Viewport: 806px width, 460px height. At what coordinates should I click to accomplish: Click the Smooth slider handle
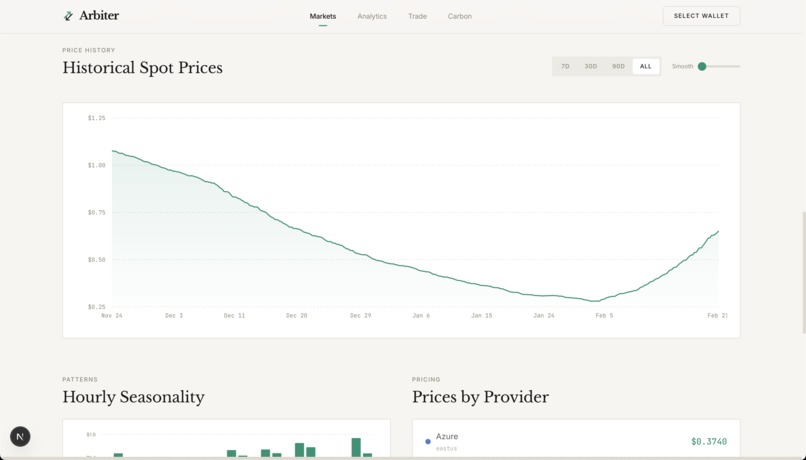tap(702, 66)
